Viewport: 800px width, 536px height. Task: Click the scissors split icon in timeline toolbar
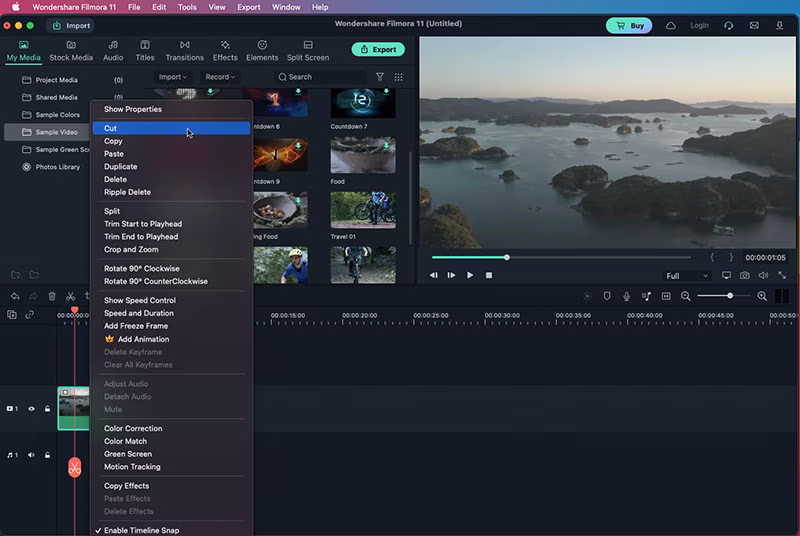(71, 296)
